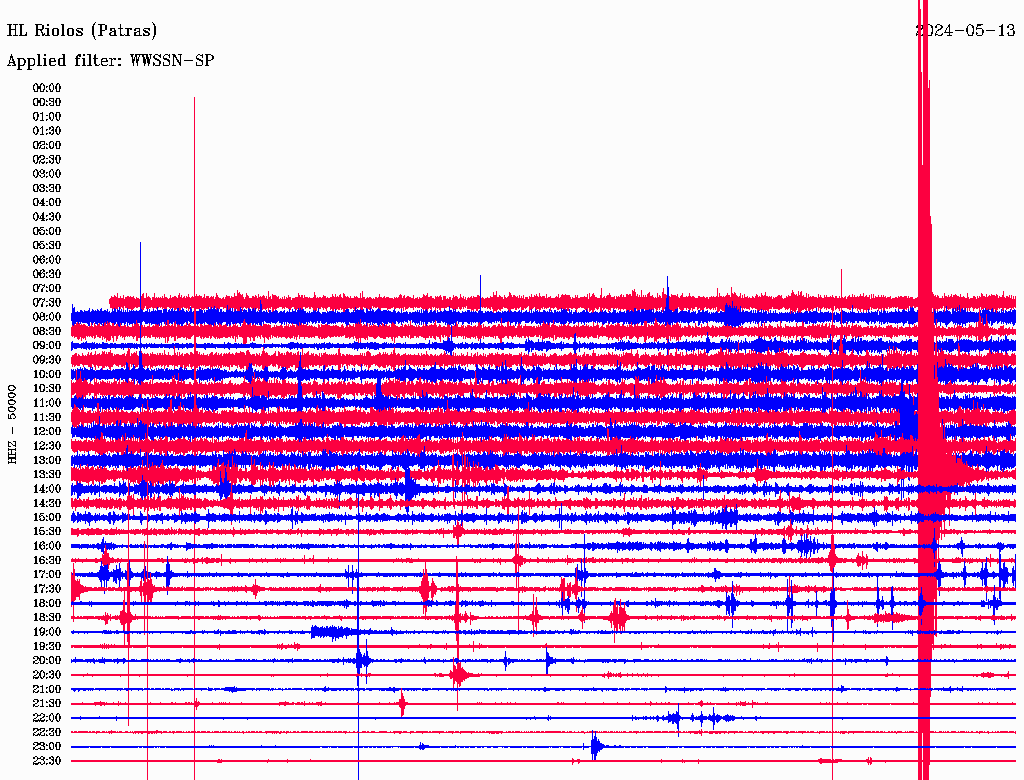Select the 12:00 time label

[47, 432]
